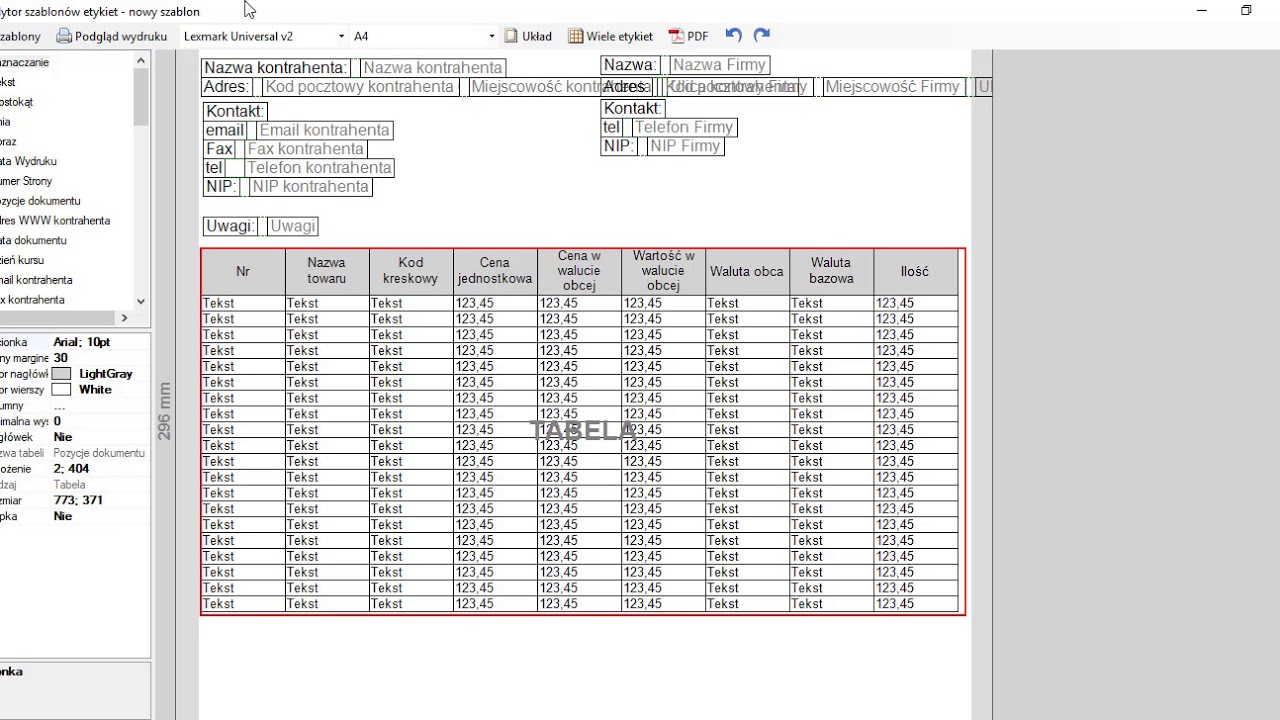Click the position value 2; 404
Screen dimensions: 1280x720
(x=100, y=469)
